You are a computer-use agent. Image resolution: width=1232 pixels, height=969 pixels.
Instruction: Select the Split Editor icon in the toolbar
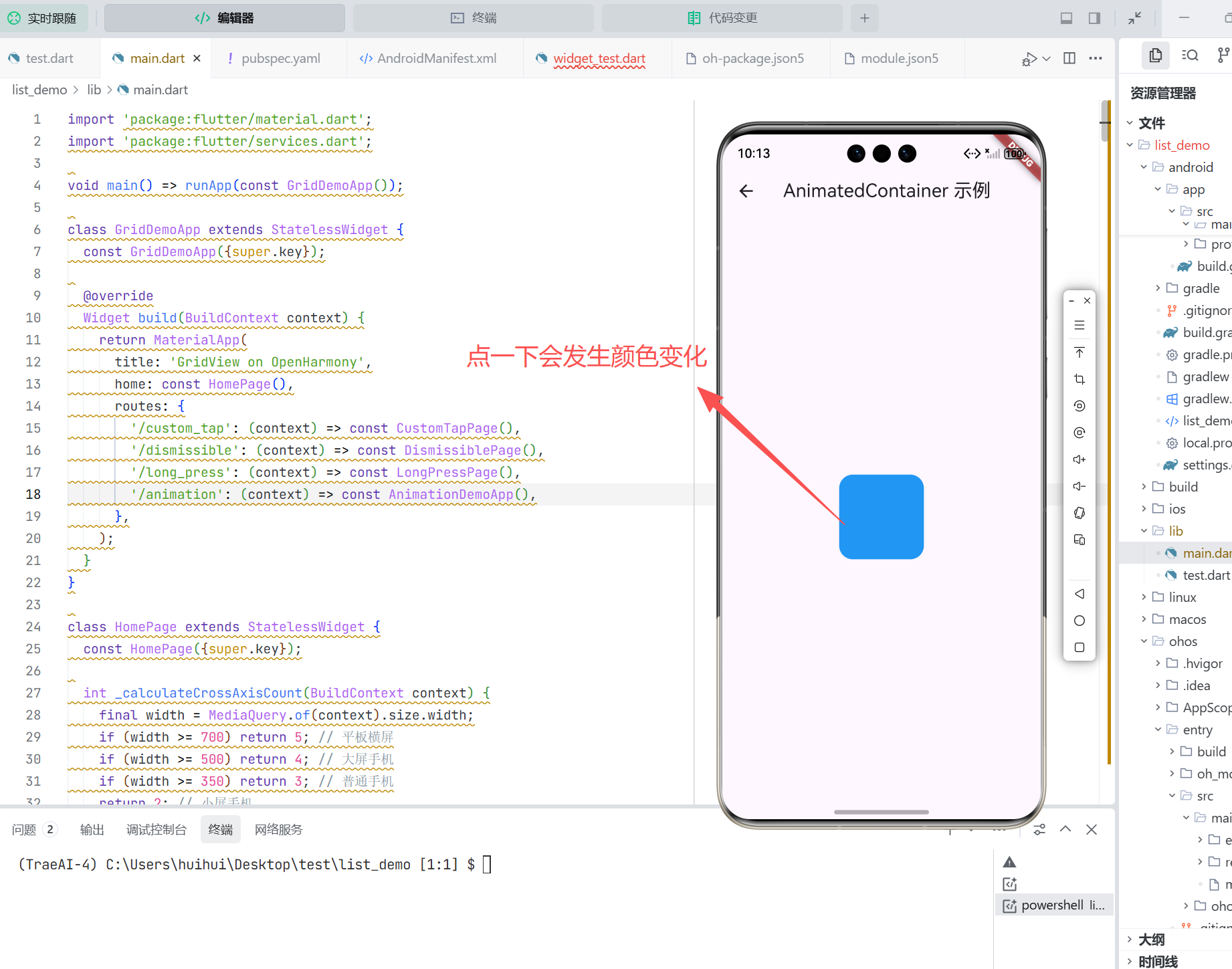click(x=1068, y=58)
